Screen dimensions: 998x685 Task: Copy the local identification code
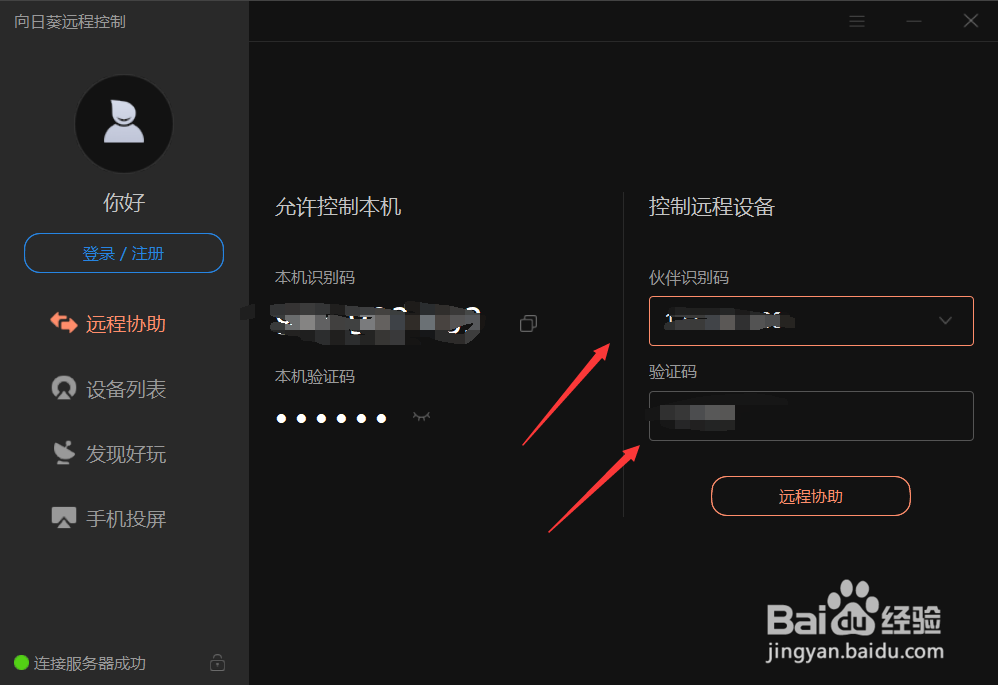[x=528, y=323]
